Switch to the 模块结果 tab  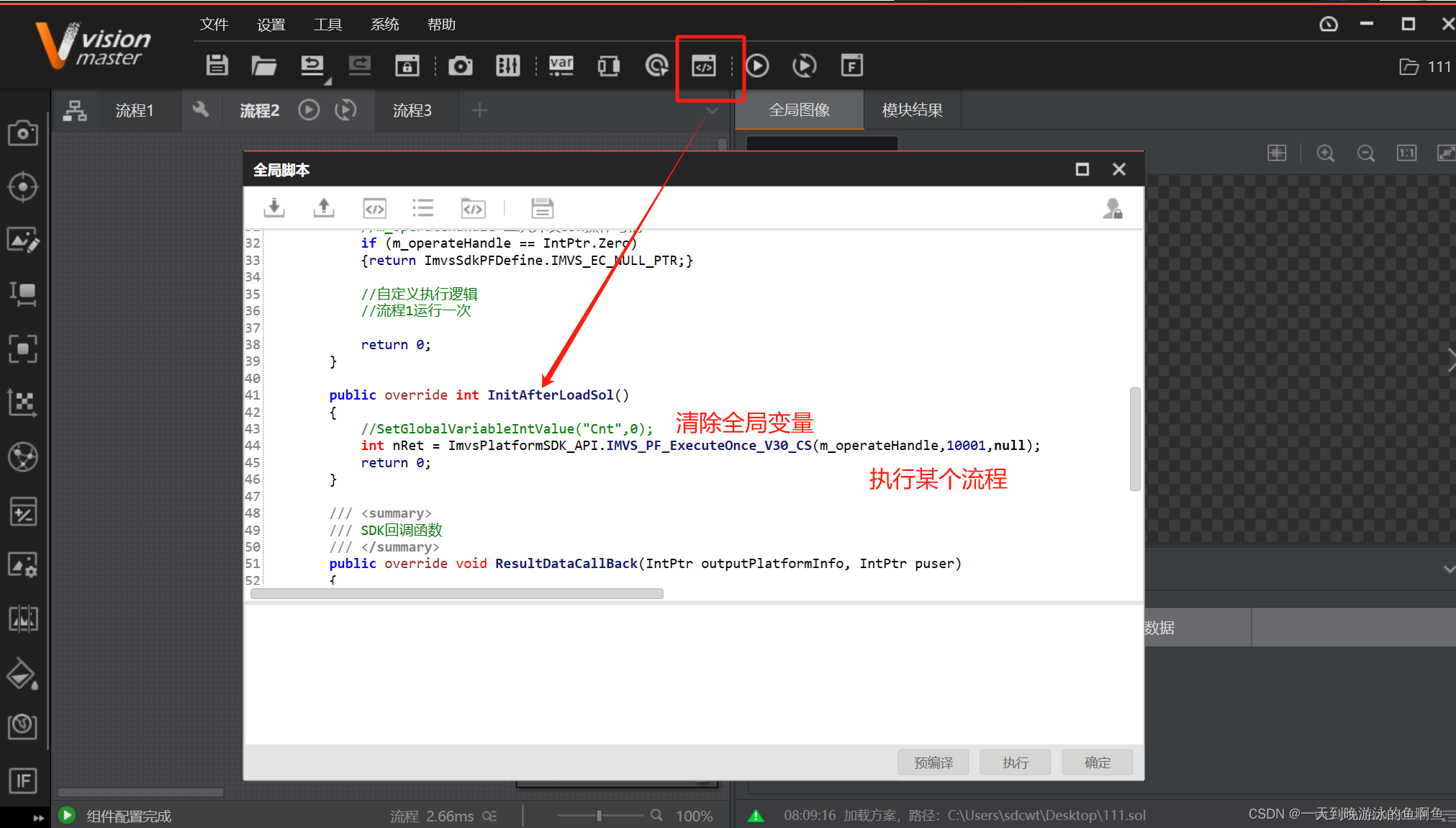tap(912, 110)
